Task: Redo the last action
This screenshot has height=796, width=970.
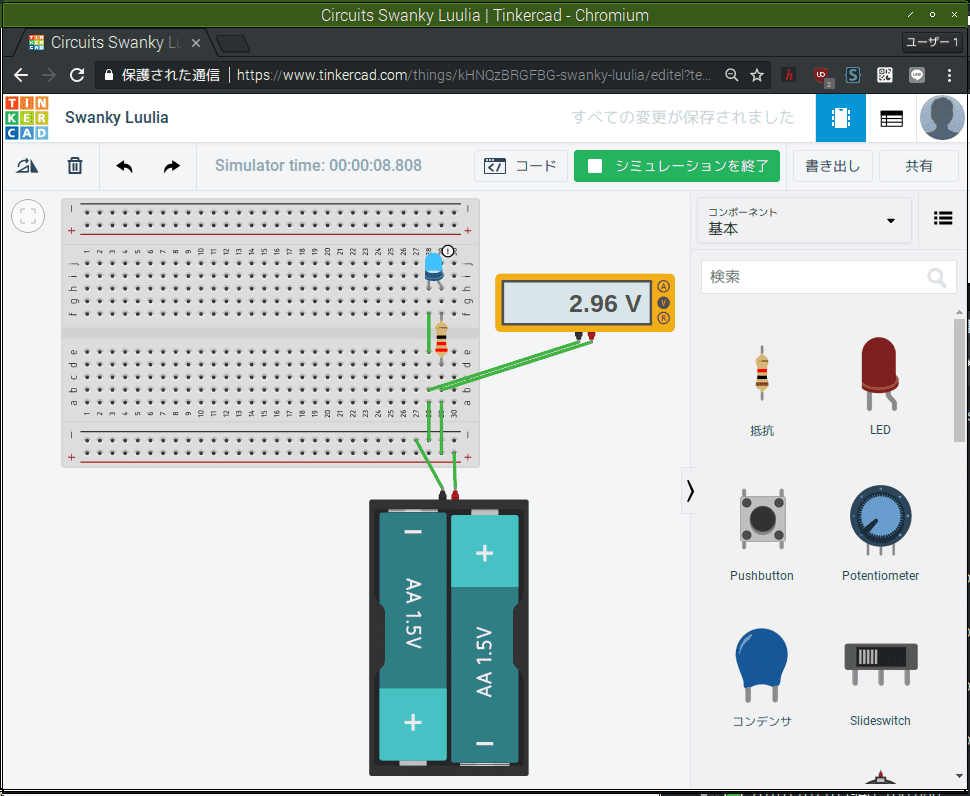Action: [x=171, y=166]
